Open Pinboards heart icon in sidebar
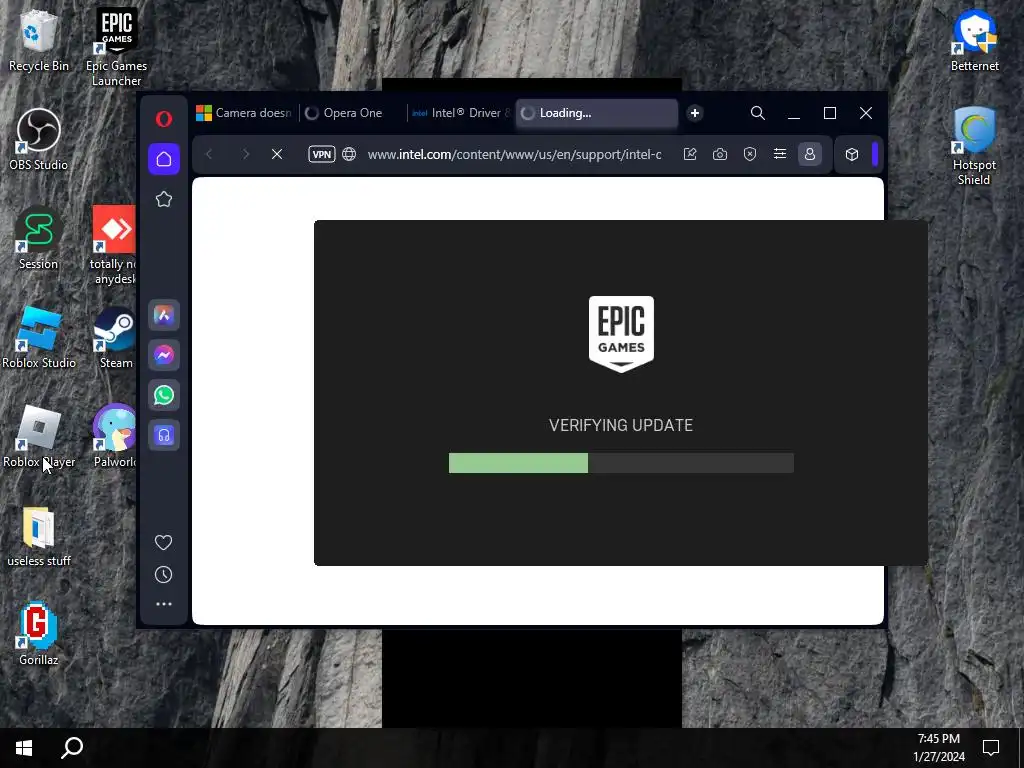This screenshot has height=768, width=1024. [163, 543]
